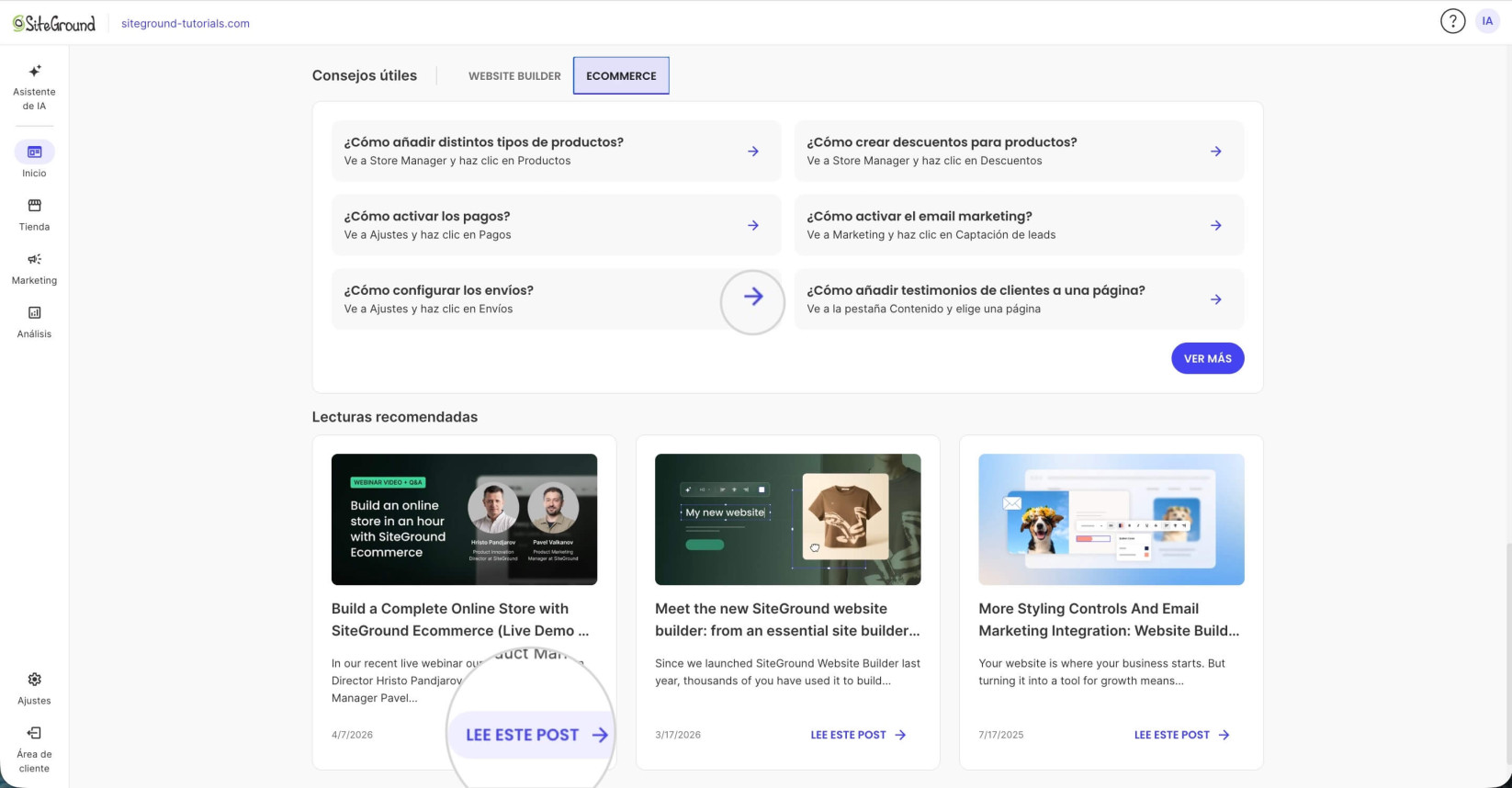Read the Styling Controls post

[1182, 735]
